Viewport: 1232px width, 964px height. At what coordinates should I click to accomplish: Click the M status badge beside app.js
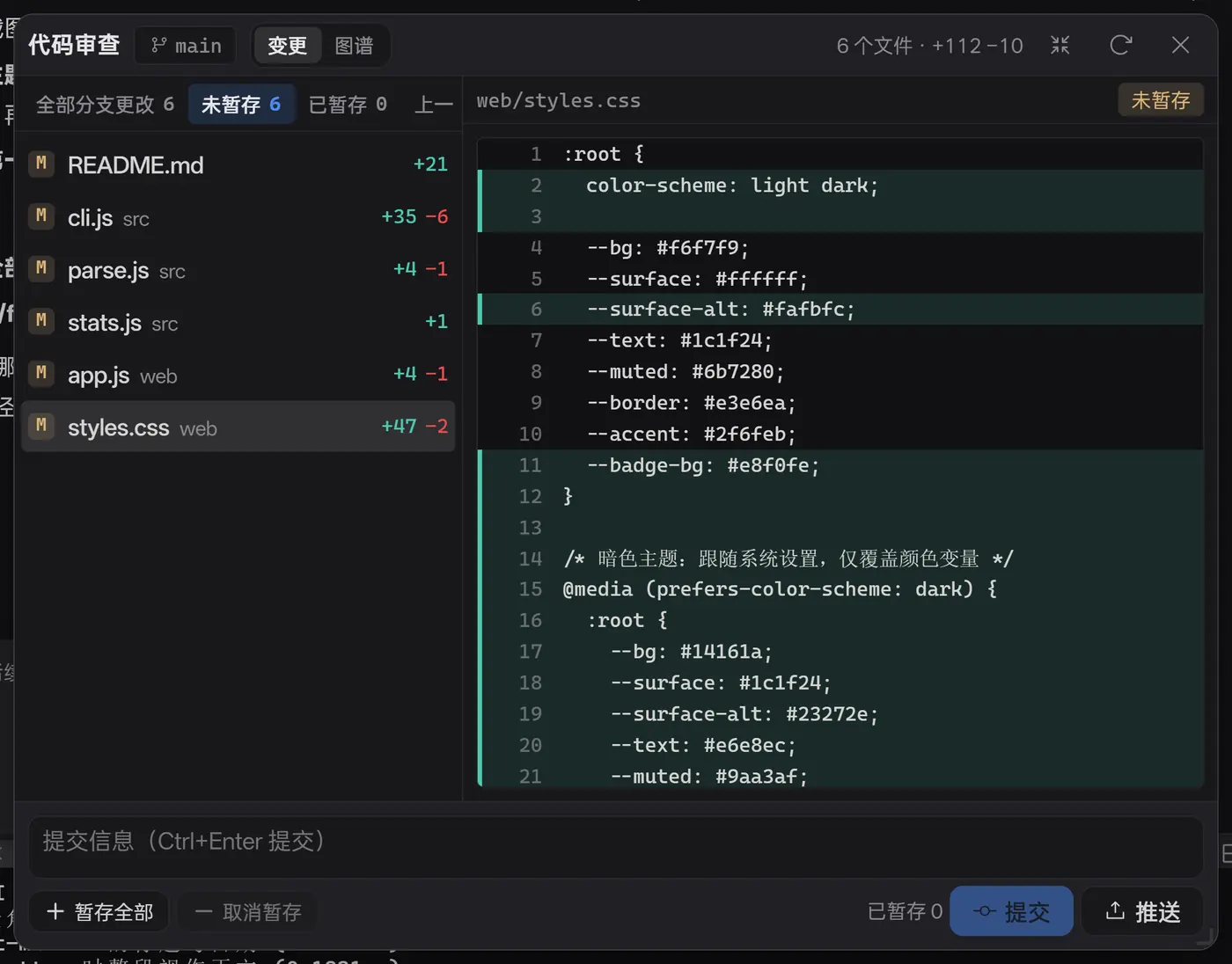click(x=41, y=373)
